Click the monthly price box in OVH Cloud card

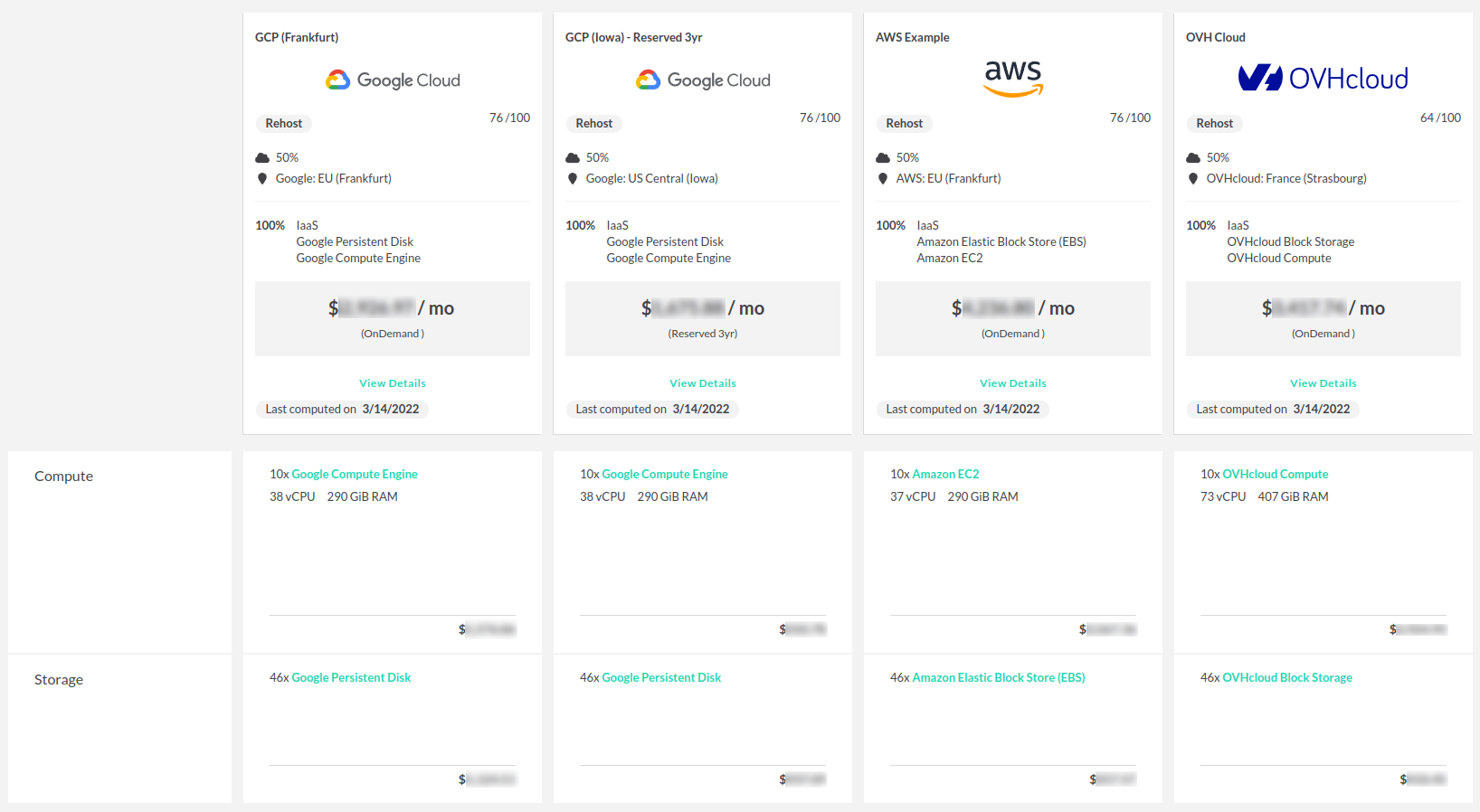click(x=1323, y=318)
